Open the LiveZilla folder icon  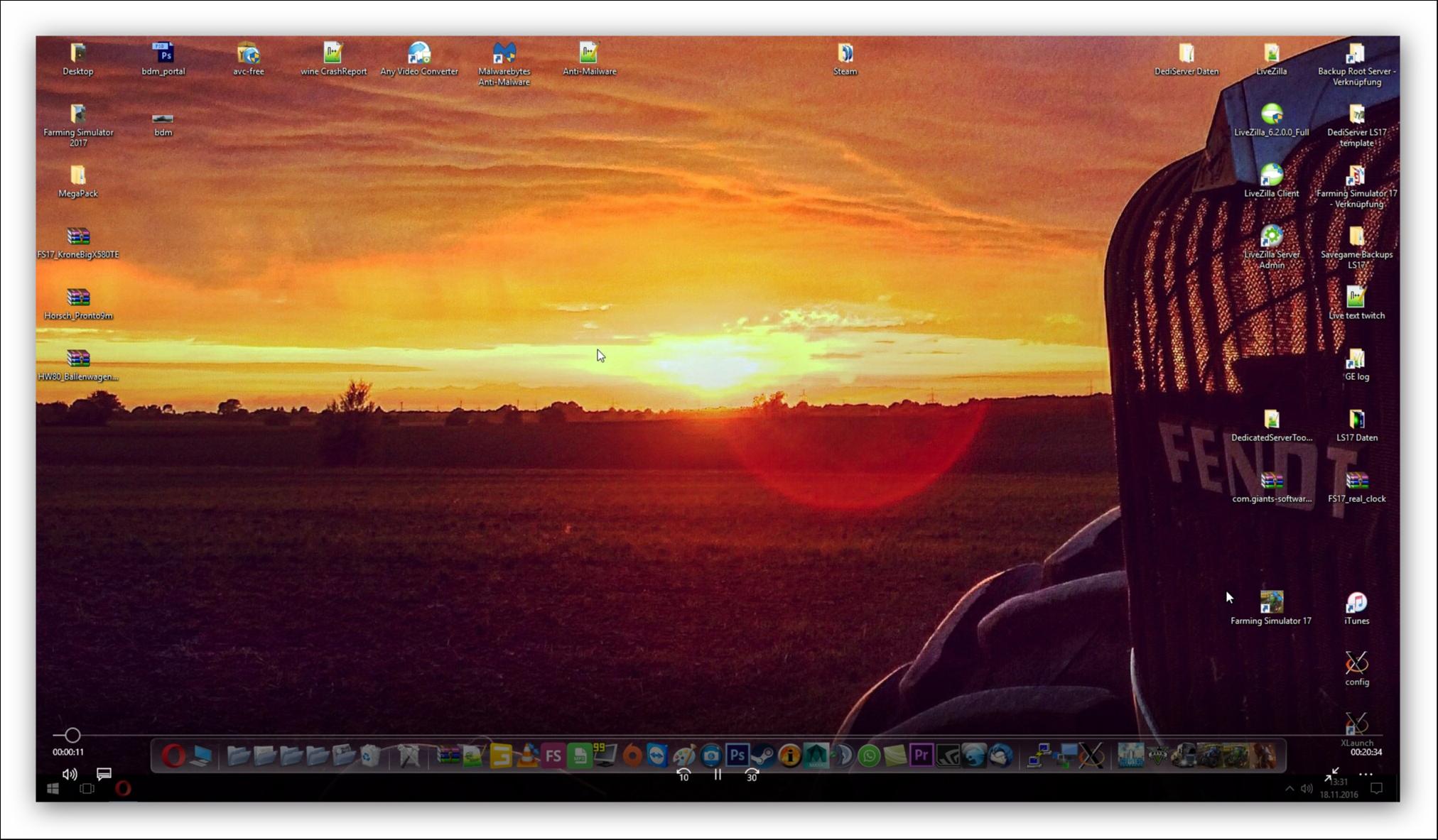(1271, 59)
